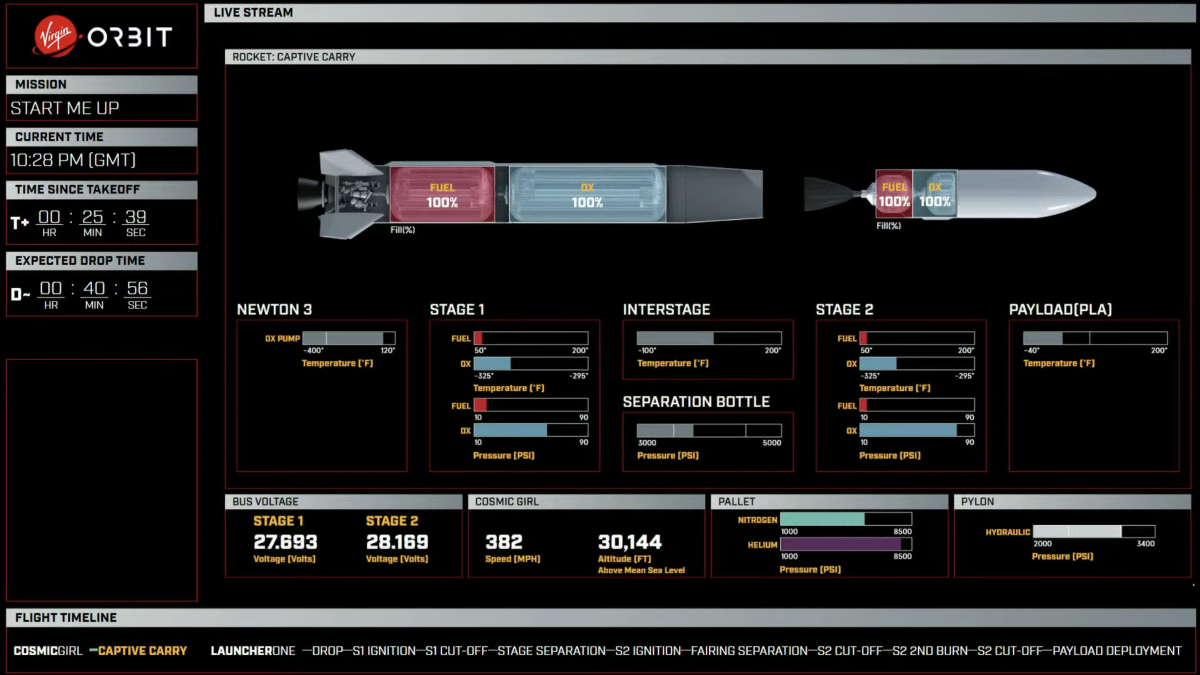Click the PALLET panel header
1200x675 pixels.
click(830, 502)
